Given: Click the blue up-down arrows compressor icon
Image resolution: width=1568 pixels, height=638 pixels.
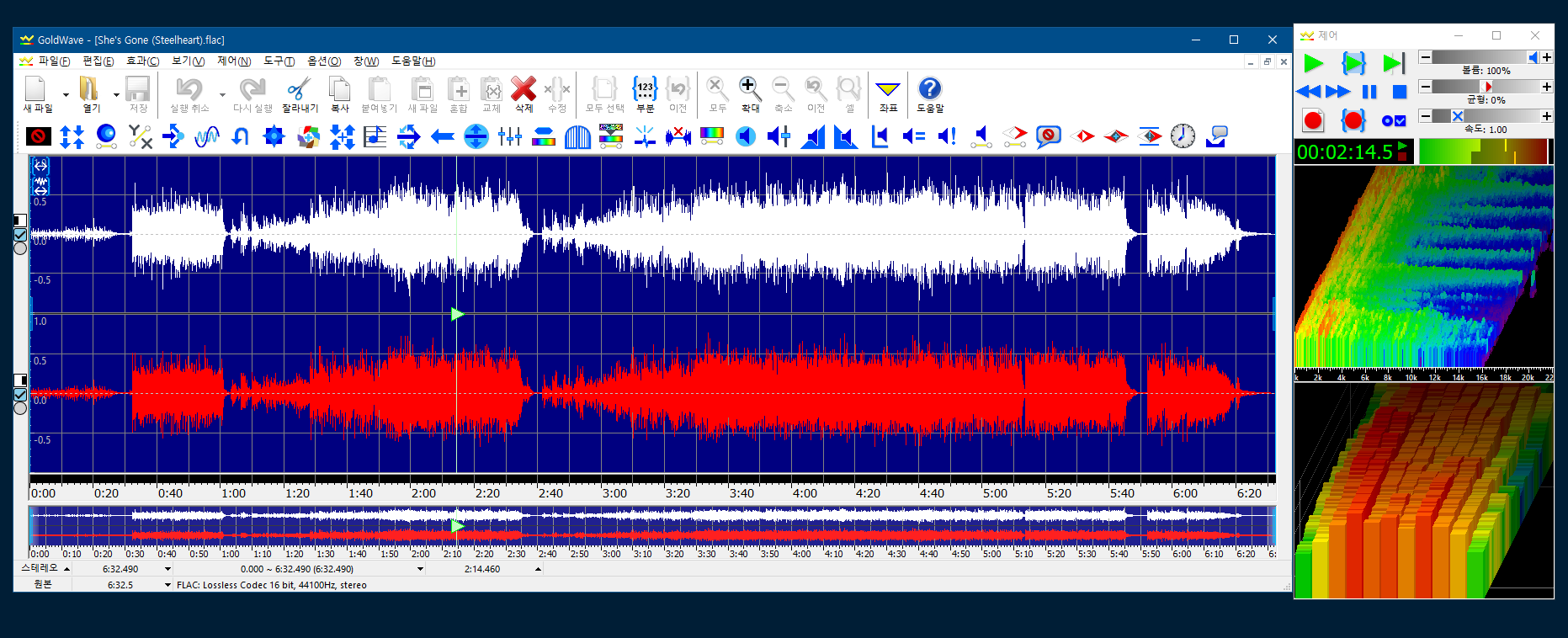Looking at the screenshot, I should (72, 136).
